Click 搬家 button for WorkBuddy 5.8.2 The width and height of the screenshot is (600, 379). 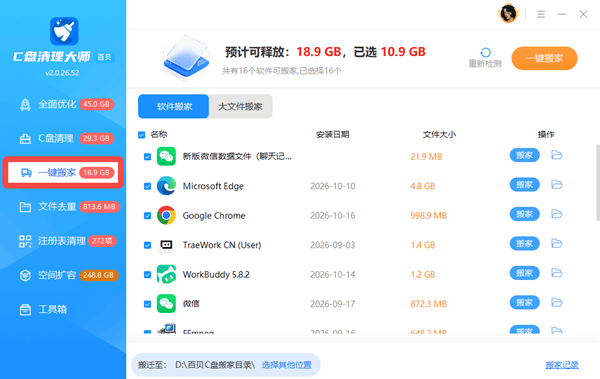pyautogui.click(x=525, y=273)
